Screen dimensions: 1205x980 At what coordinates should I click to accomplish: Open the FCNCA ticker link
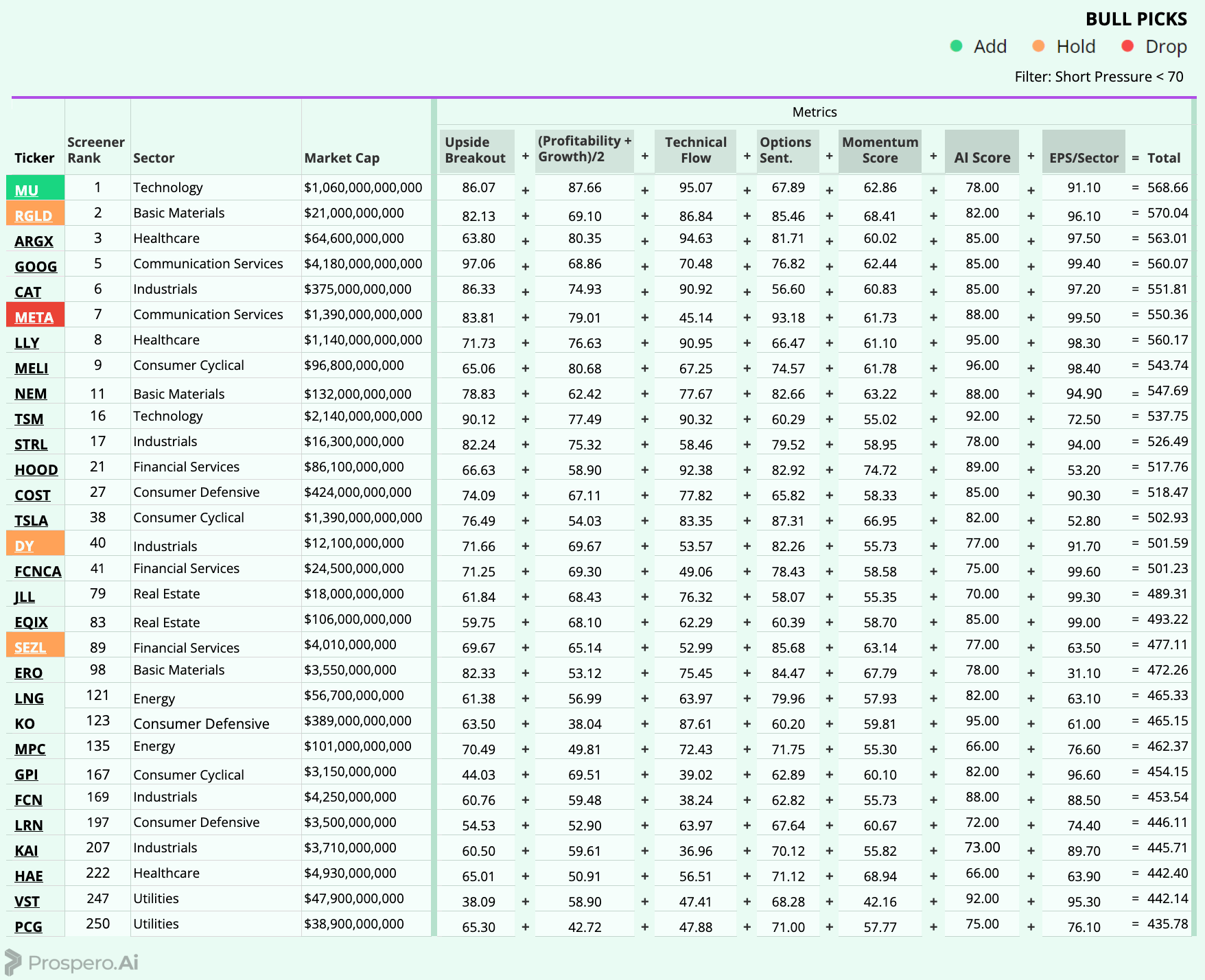coord(38,571)
